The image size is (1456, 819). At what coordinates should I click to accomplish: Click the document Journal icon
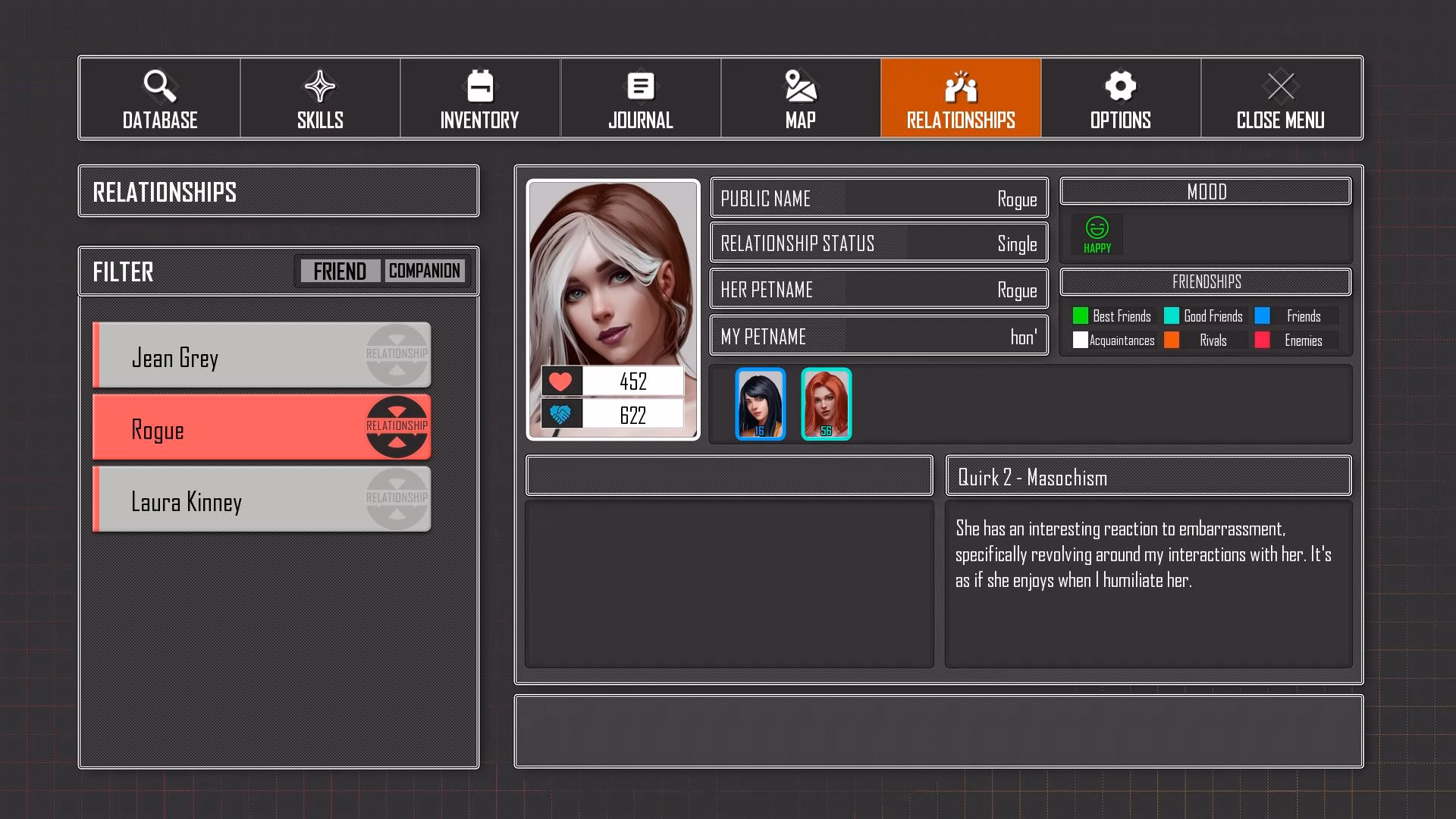641,86
